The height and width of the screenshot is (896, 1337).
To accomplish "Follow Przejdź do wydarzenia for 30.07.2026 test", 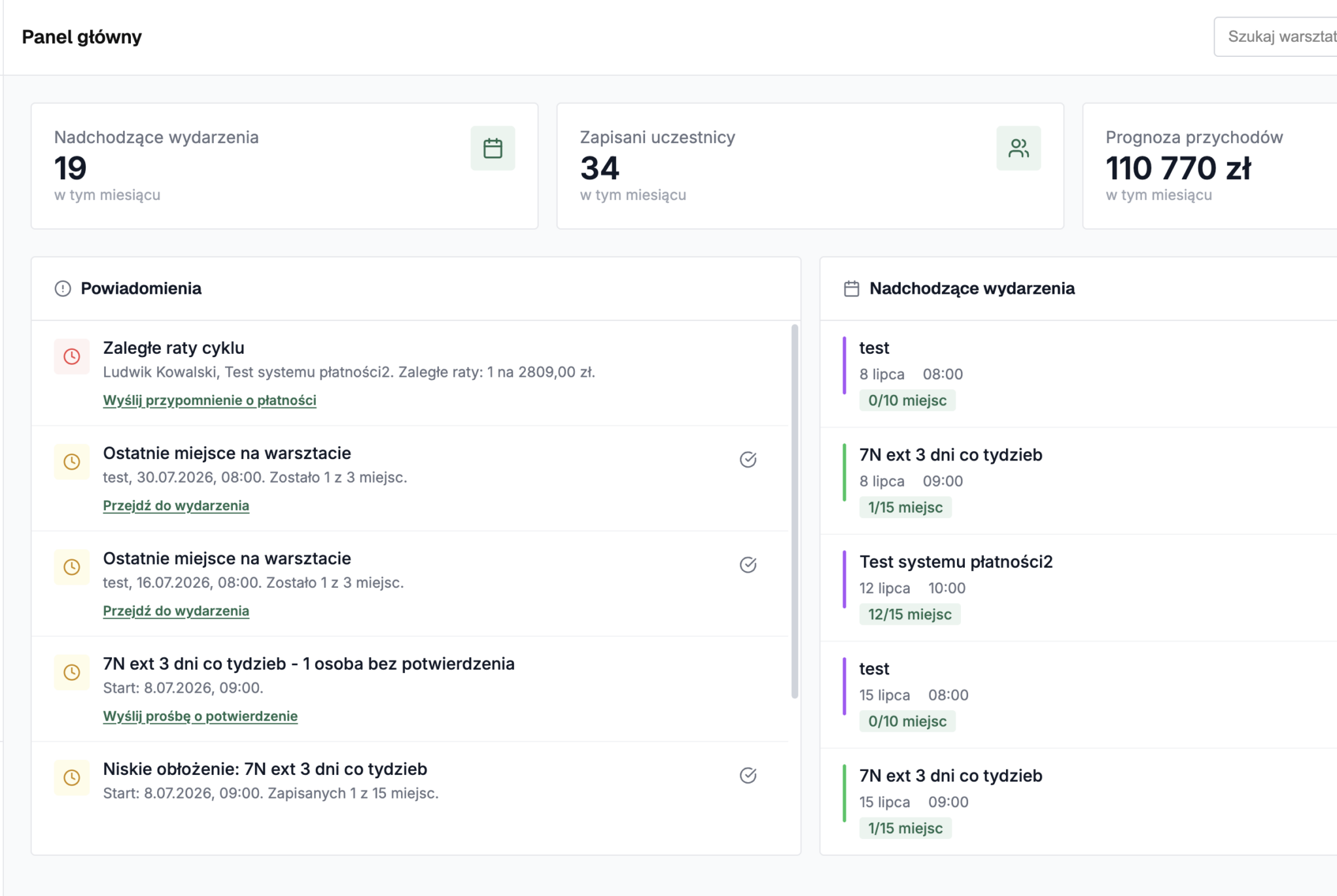I will [x=176, y=506].
